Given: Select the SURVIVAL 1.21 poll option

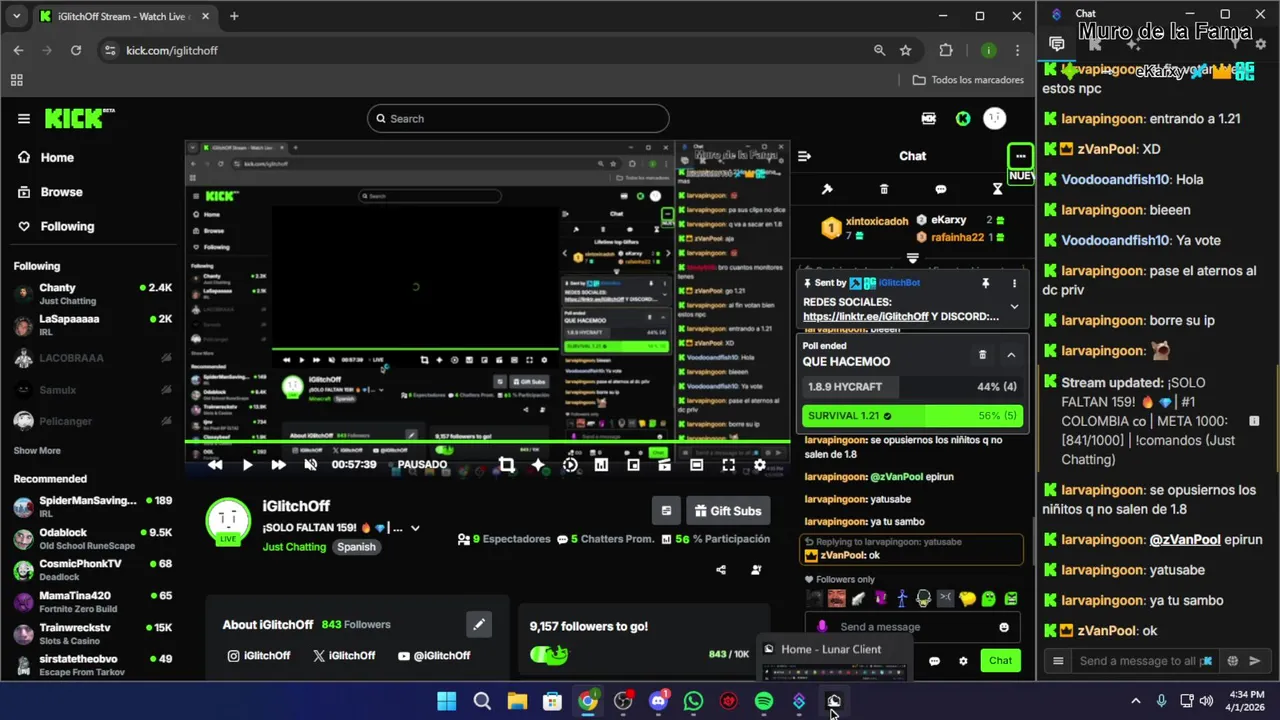Looking at the screenshot, I should click(x=912, y=416).
